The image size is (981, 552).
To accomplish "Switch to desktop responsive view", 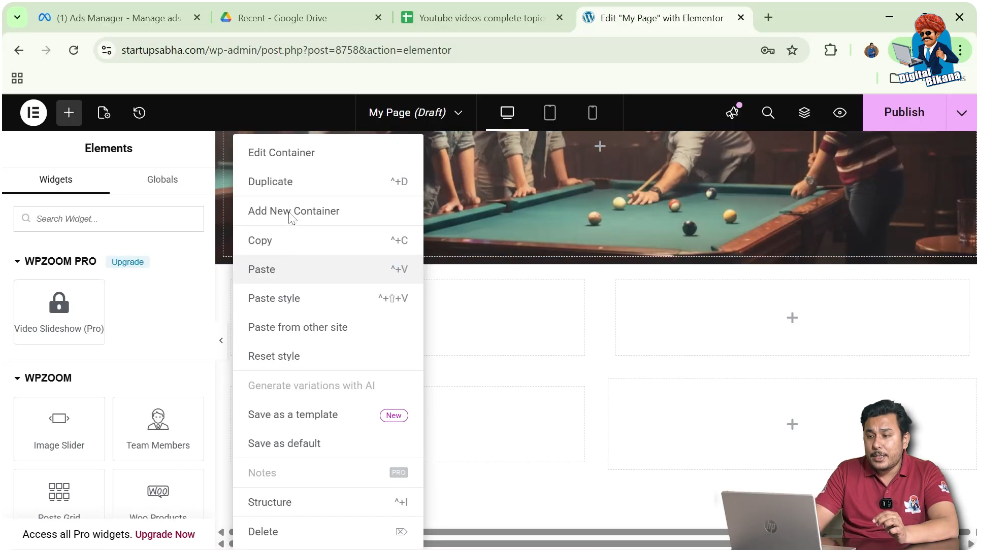I will coord(507,113).
